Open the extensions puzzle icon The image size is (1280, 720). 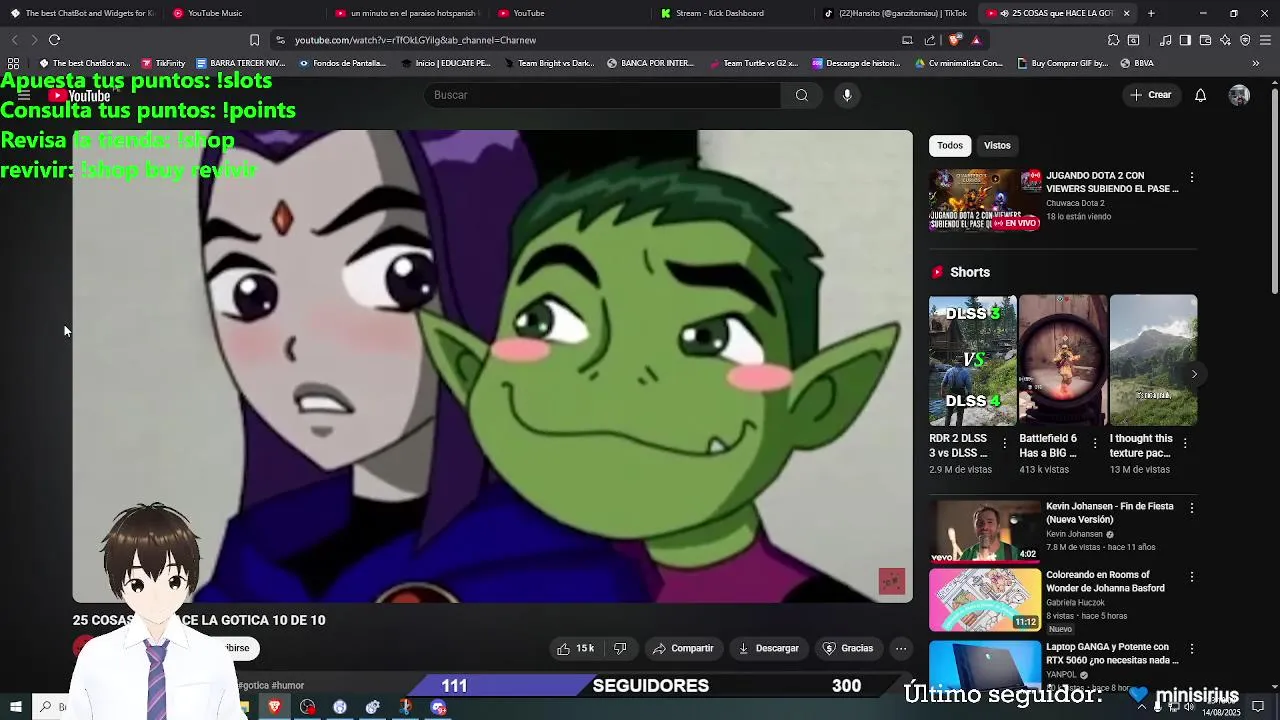(1113, 40)
